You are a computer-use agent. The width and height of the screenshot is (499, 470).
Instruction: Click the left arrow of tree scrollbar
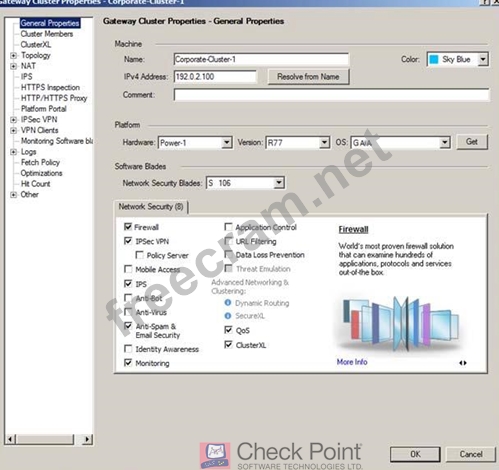point(10,439)
